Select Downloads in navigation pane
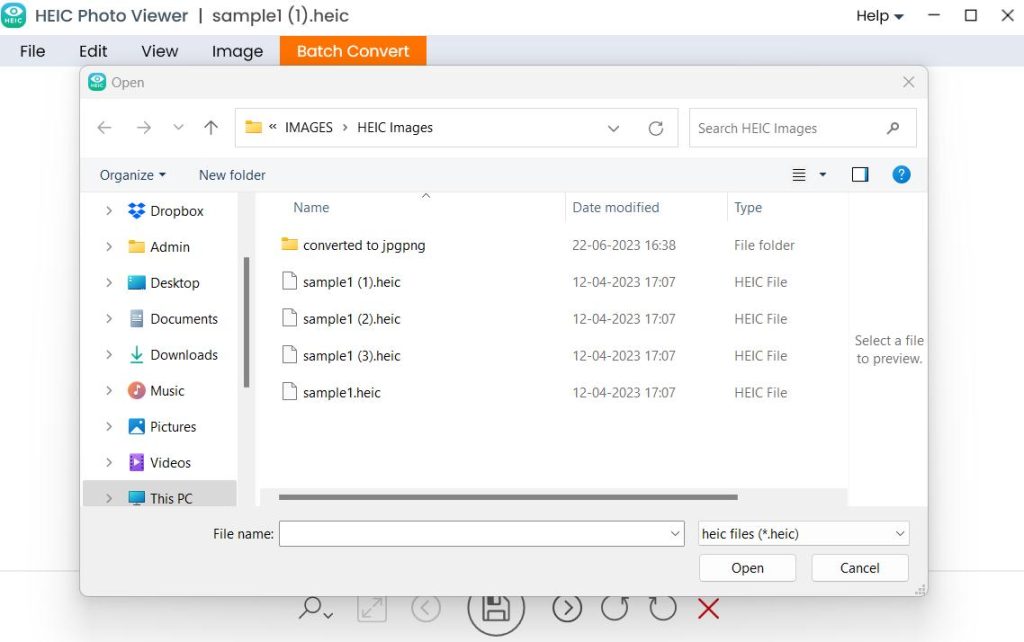This screenshot has width=1024, height=642. point(184,355)
